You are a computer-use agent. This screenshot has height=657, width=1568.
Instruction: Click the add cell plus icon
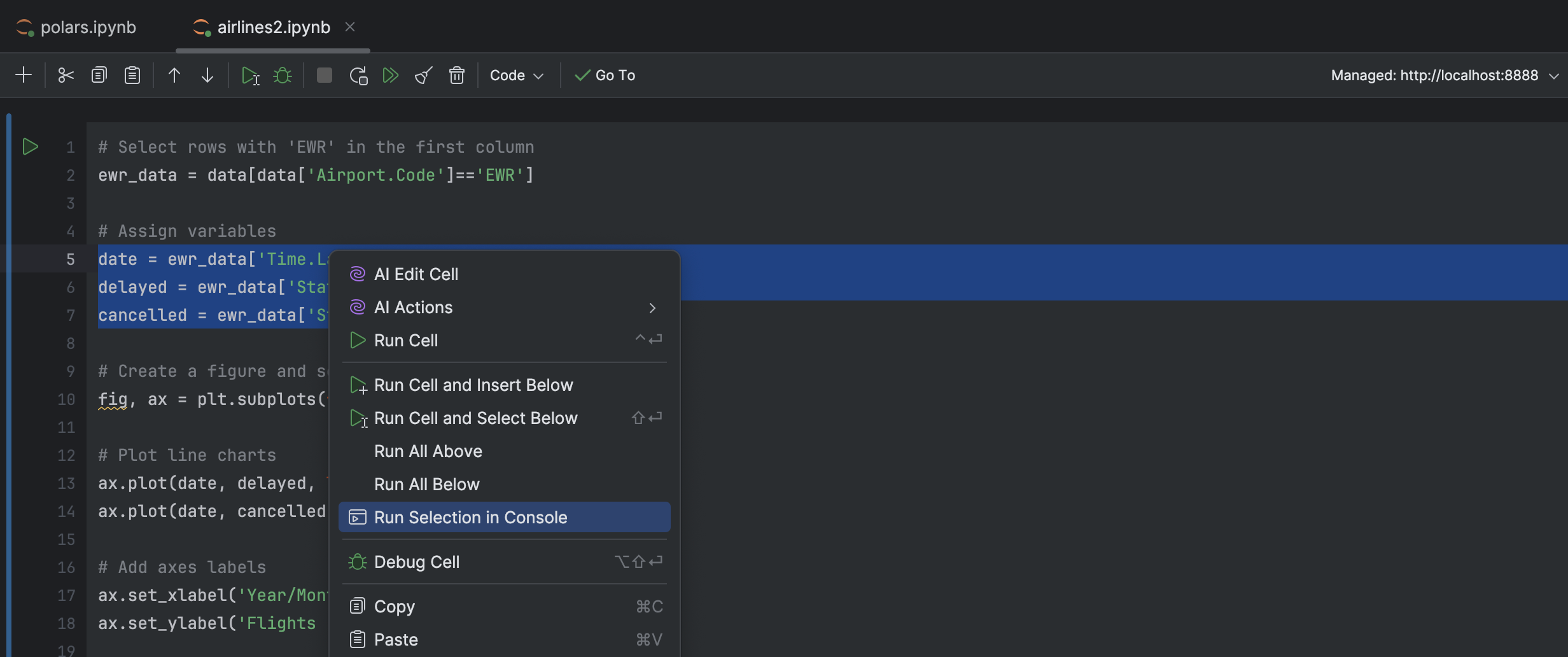click(x=24, y=75)
